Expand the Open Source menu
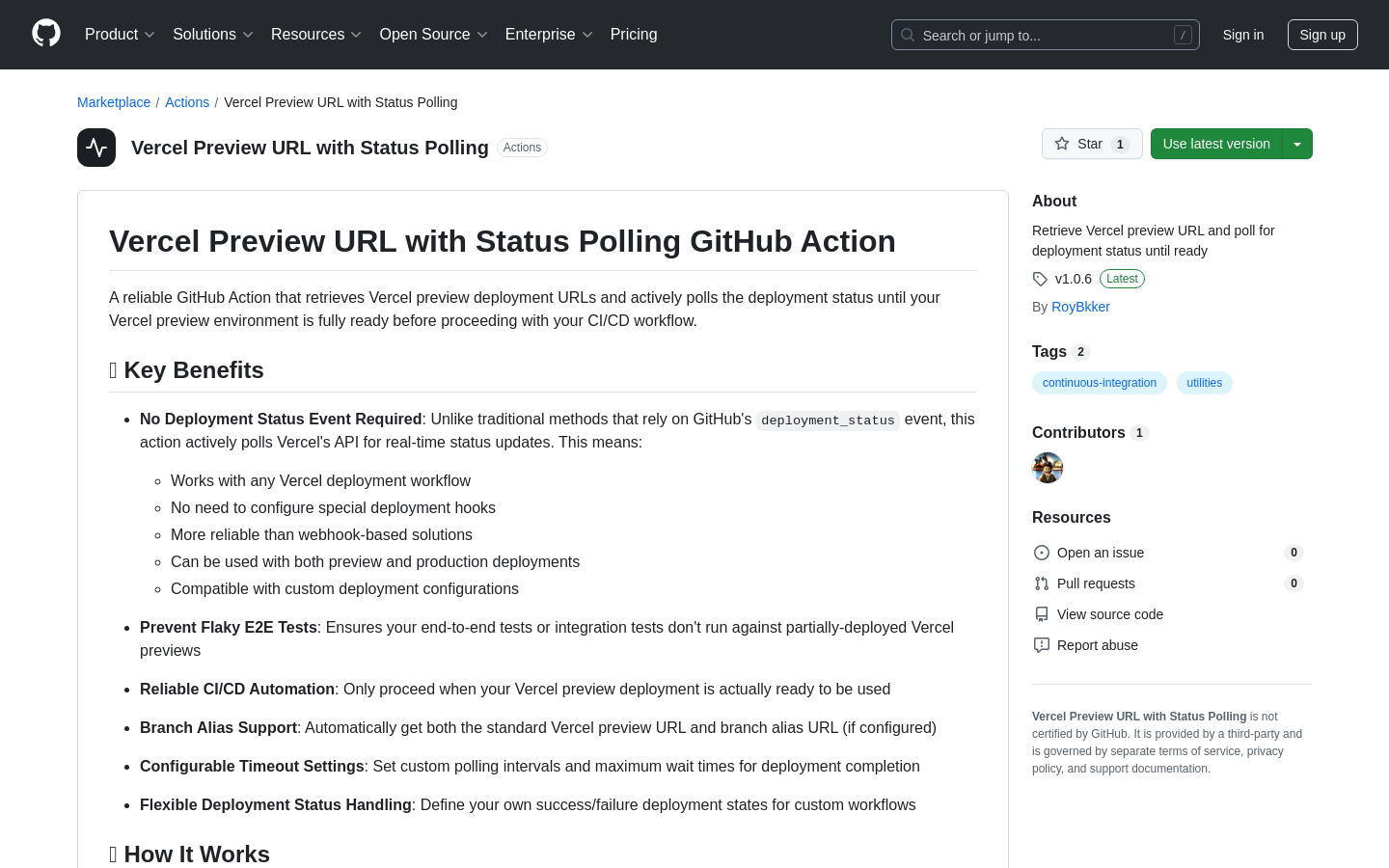 pos(434,35)
